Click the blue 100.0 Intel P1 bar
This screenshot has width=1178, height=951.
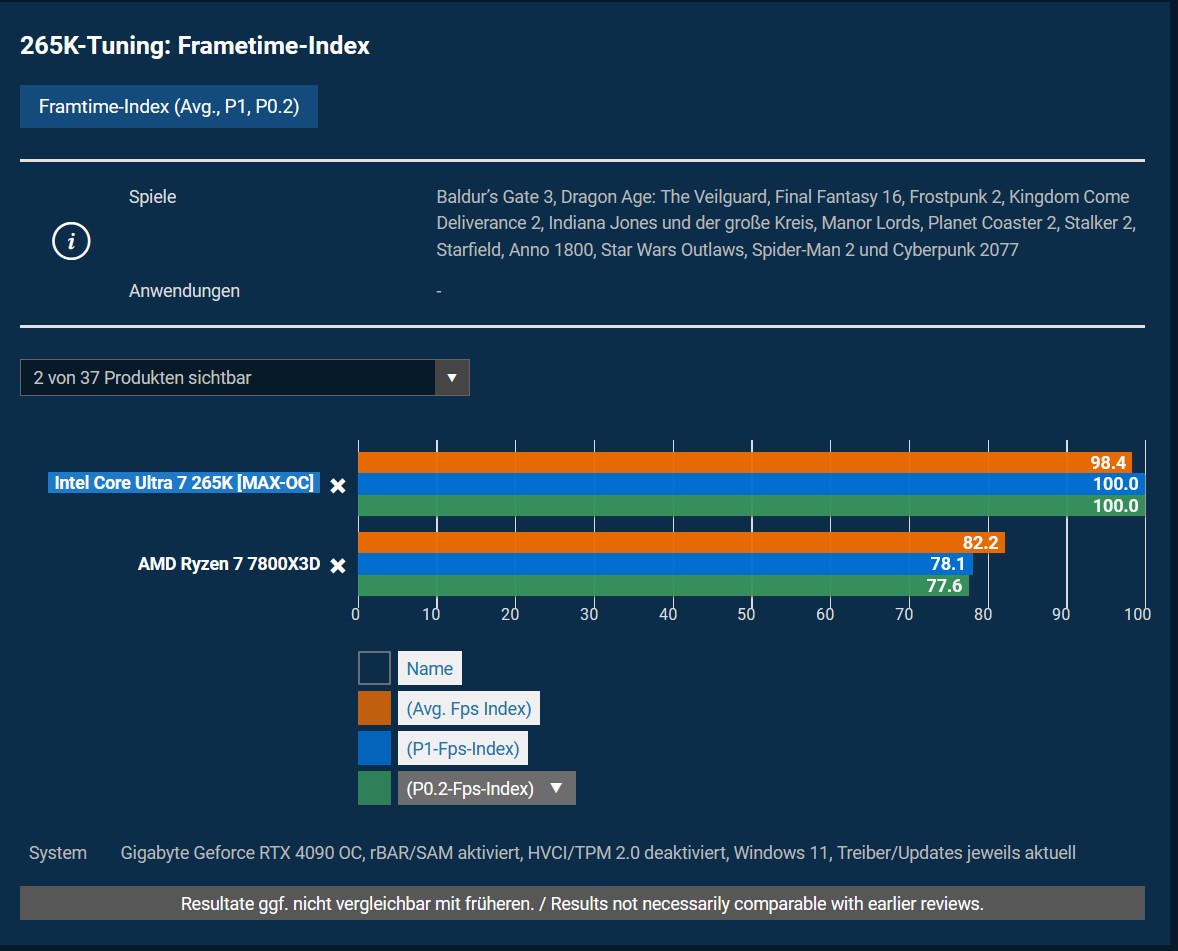[751, 484]
